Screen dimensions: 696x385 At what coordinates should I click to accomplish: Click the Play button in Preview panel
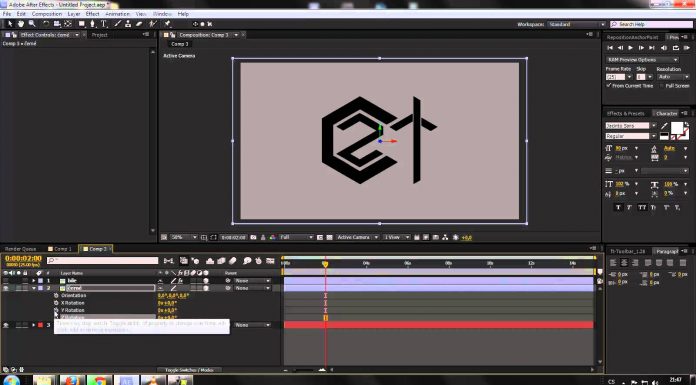[631, 48]
